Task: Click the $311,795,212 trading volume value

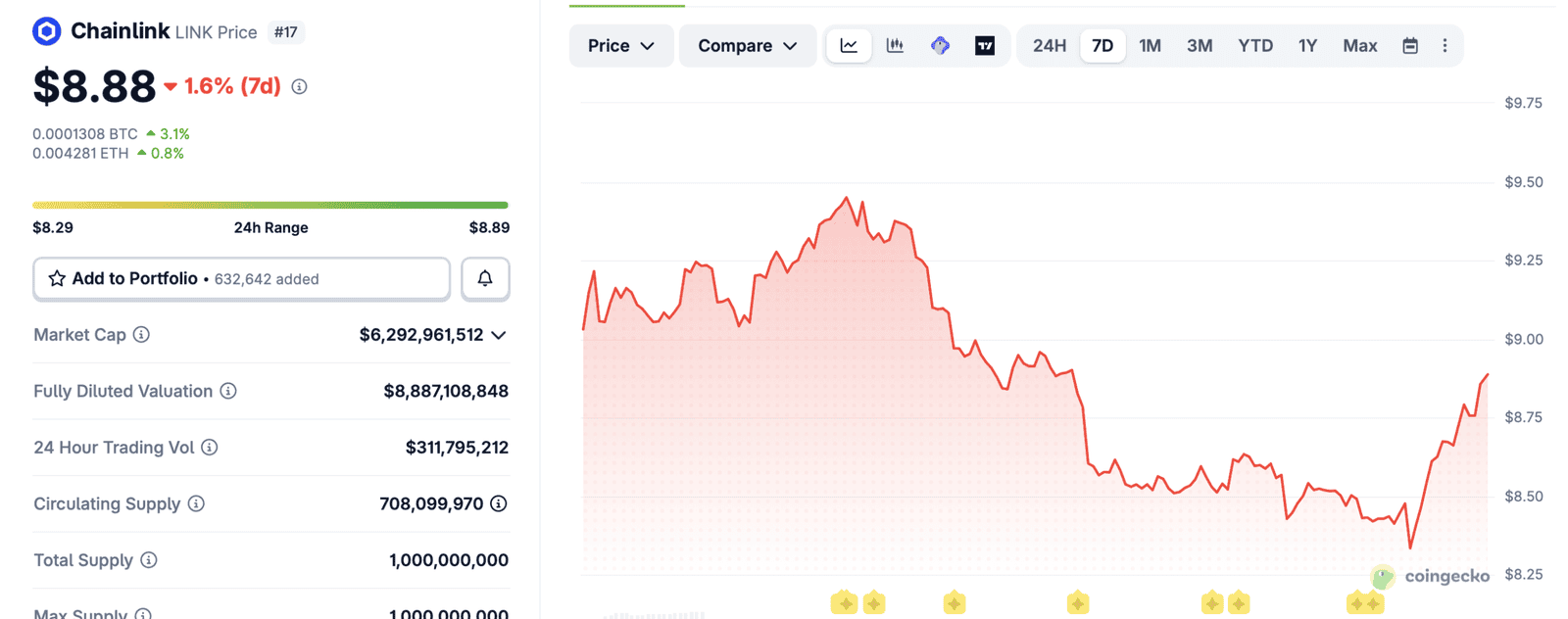Action: click(x=457, y=448)
